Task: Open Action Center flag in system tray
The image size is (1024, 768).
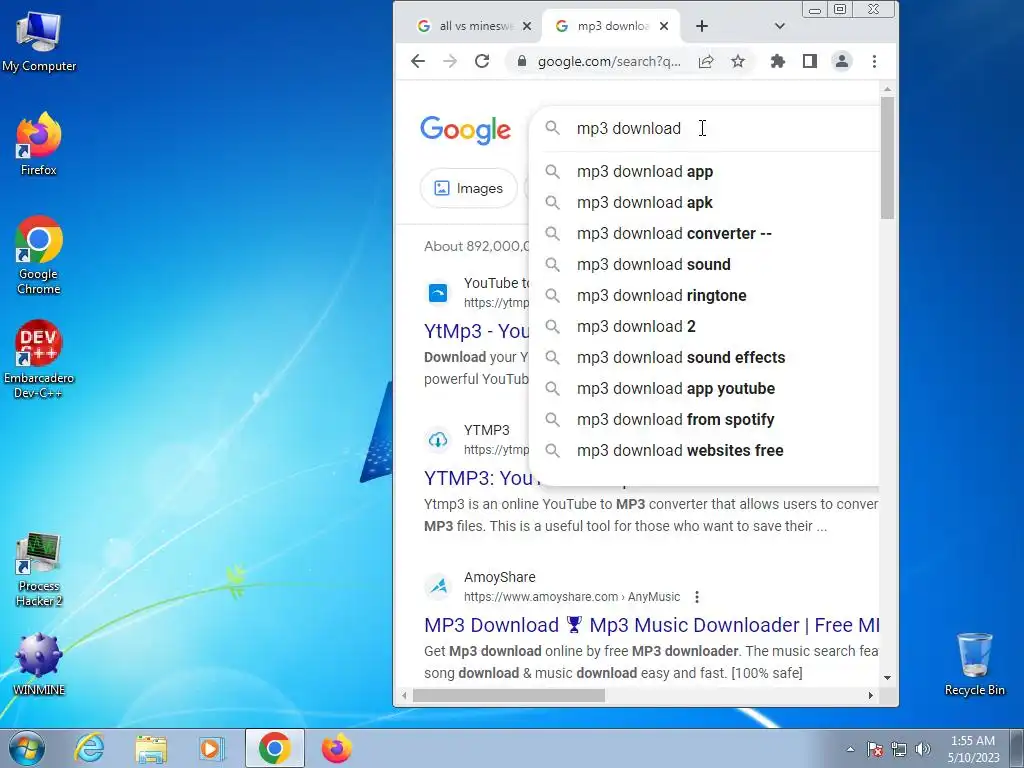Action: point(875,749)
